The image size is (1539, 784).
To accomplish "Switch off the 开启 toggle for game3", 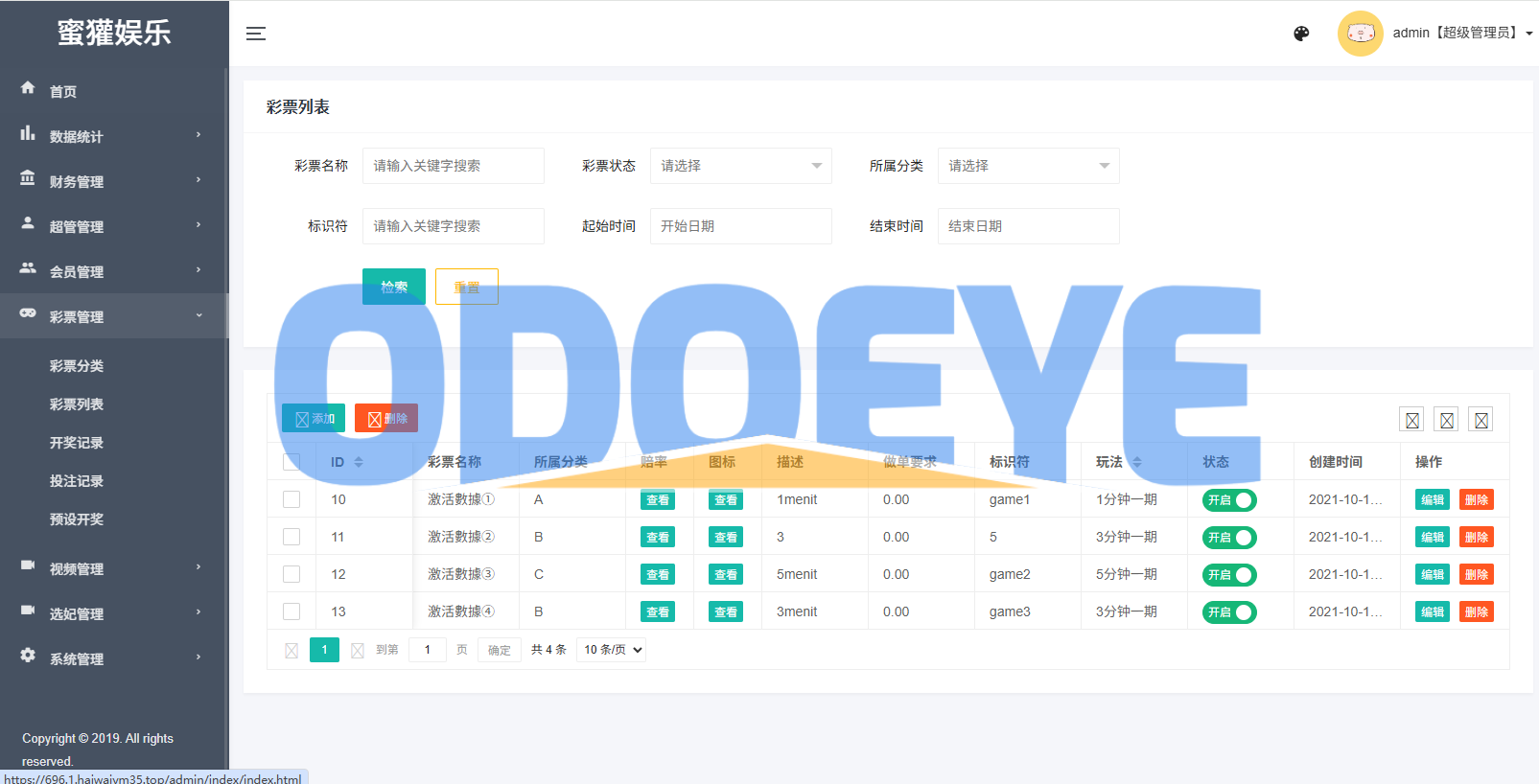I will [1229, 612].
